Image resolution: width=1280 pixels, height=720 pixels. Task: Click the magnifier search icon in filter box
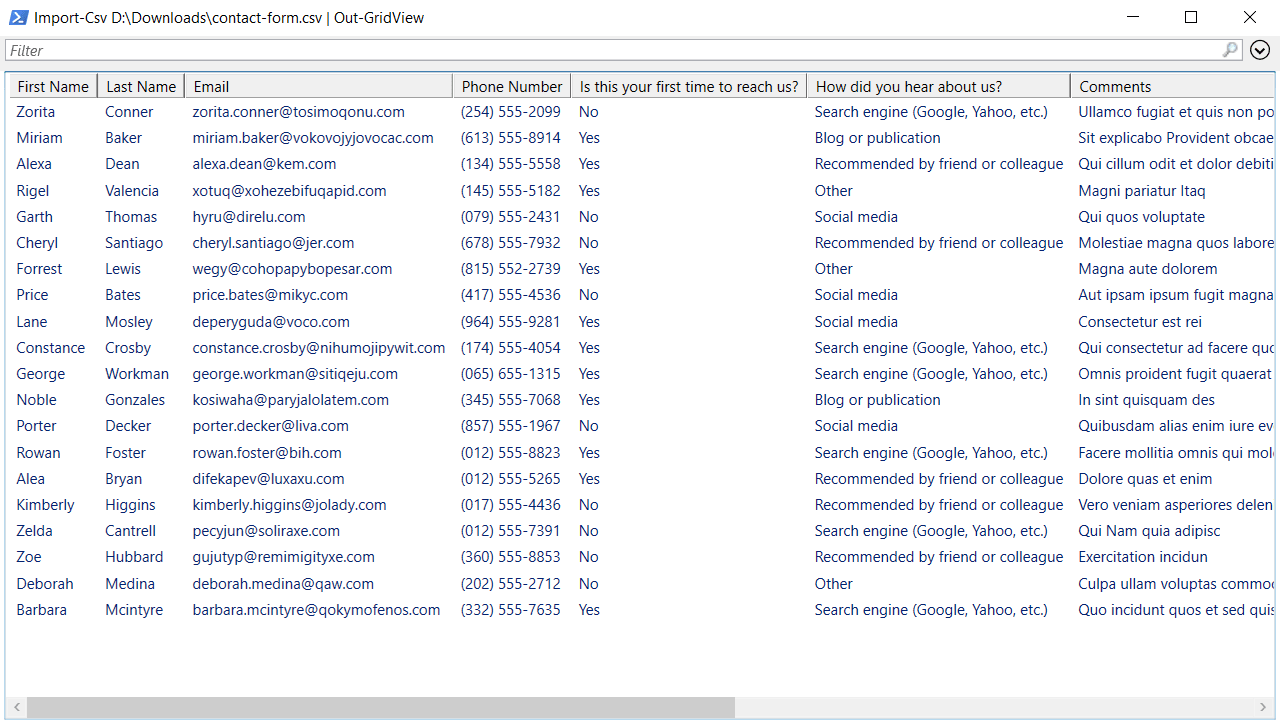(x=1230, y=50)
